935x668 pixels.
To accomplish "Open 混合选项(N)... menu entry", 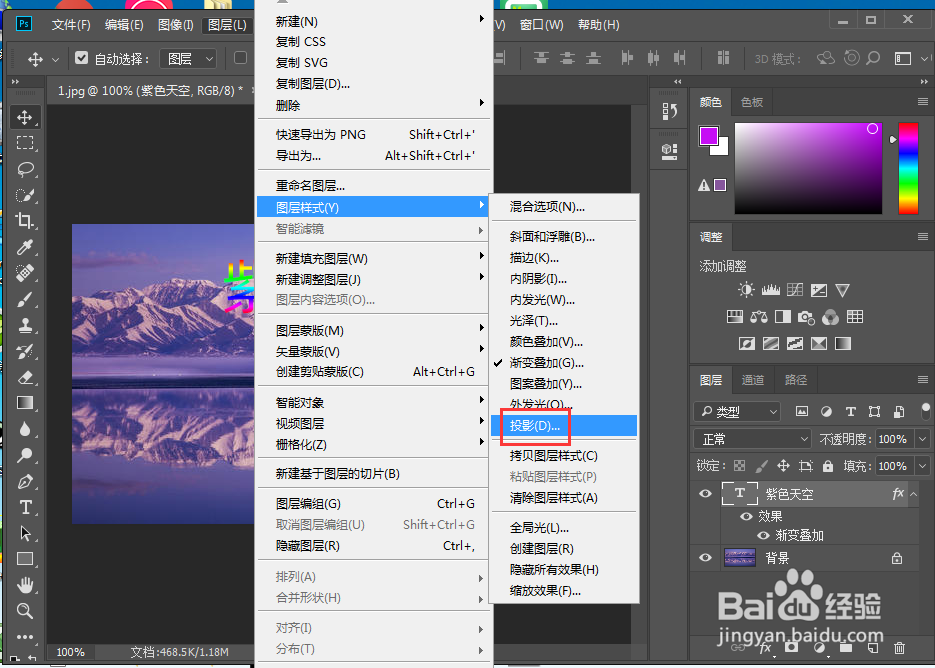I will tap(564, 207).
